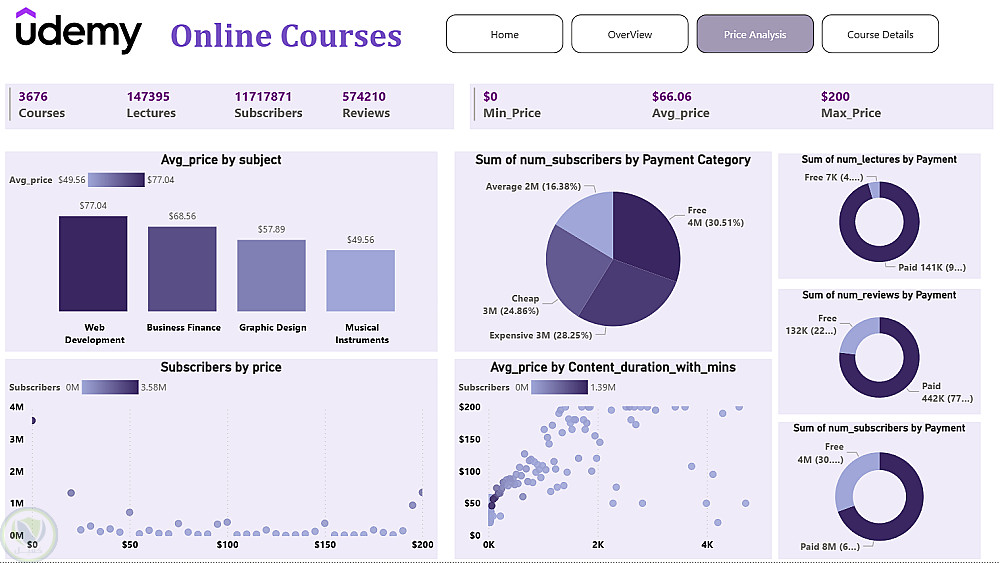
Task: Select the Web Development bar
Action: point(93,263)
